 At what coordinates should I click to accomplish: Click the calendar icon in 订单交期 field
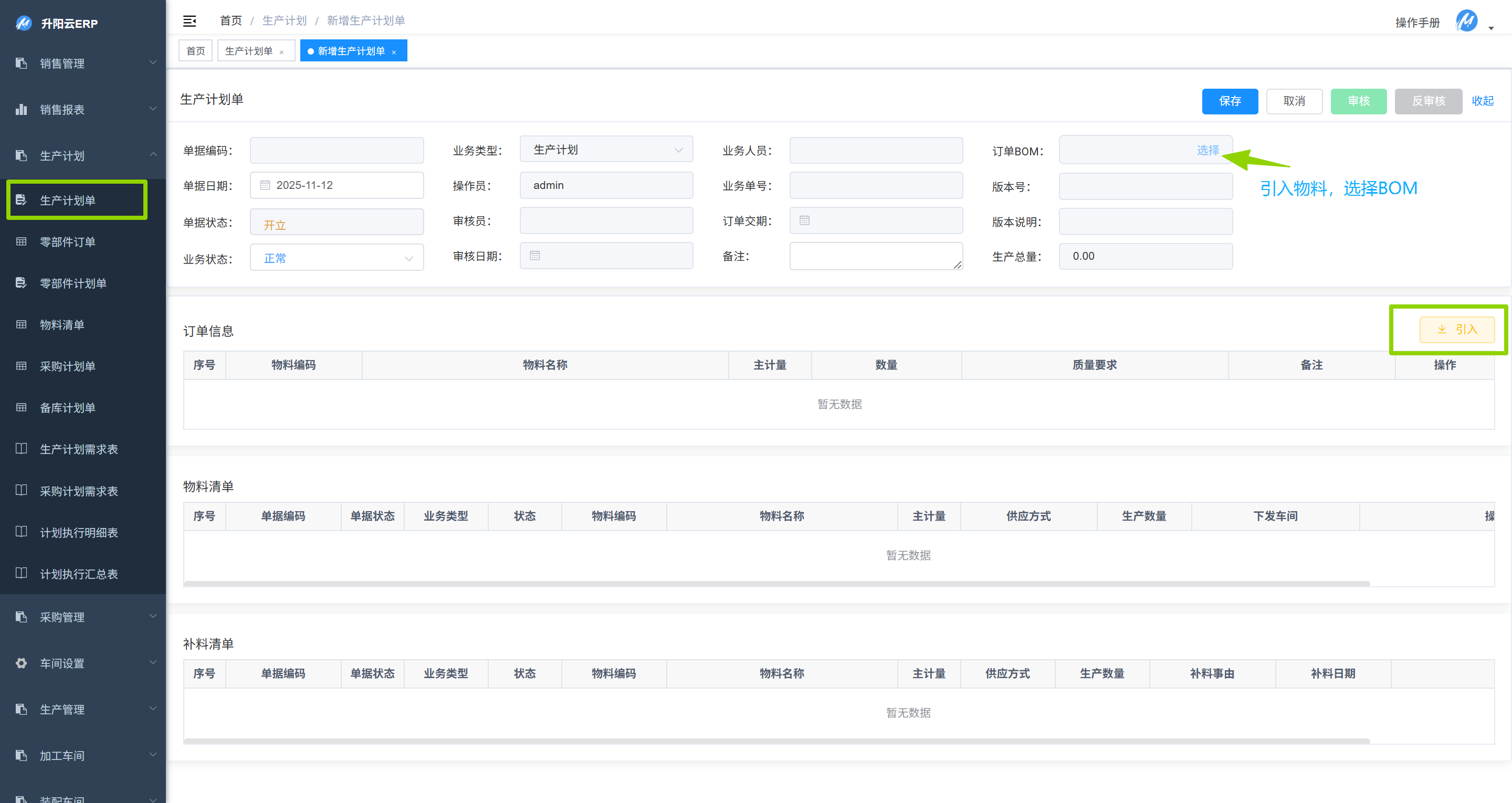coord(804,221)
